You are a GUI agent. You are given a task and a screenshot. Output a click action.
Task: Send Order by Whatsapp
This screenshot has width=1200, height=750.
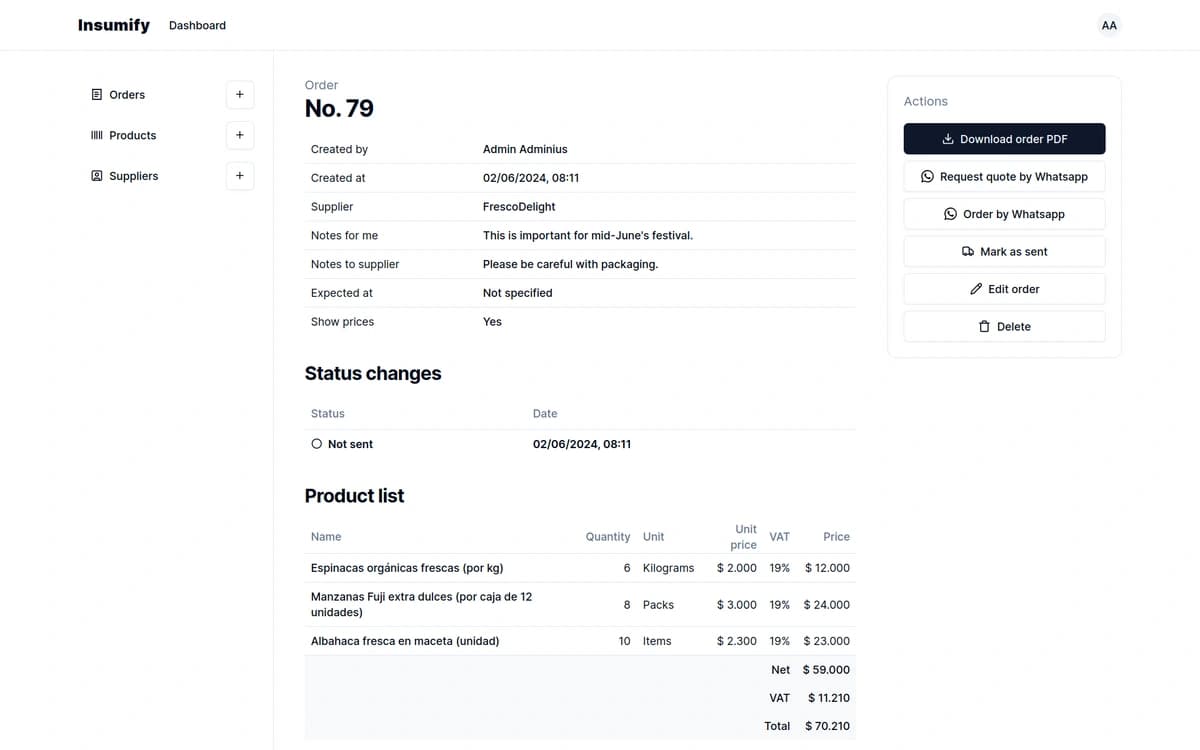tap(1005, 214)
